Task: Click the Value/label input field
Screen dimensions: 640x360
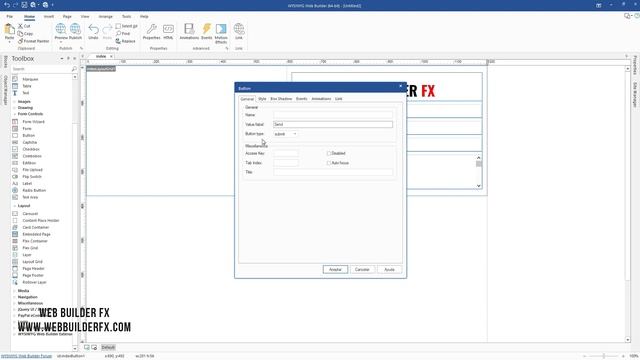Action: pyautogui.click(x=333, y=124)
